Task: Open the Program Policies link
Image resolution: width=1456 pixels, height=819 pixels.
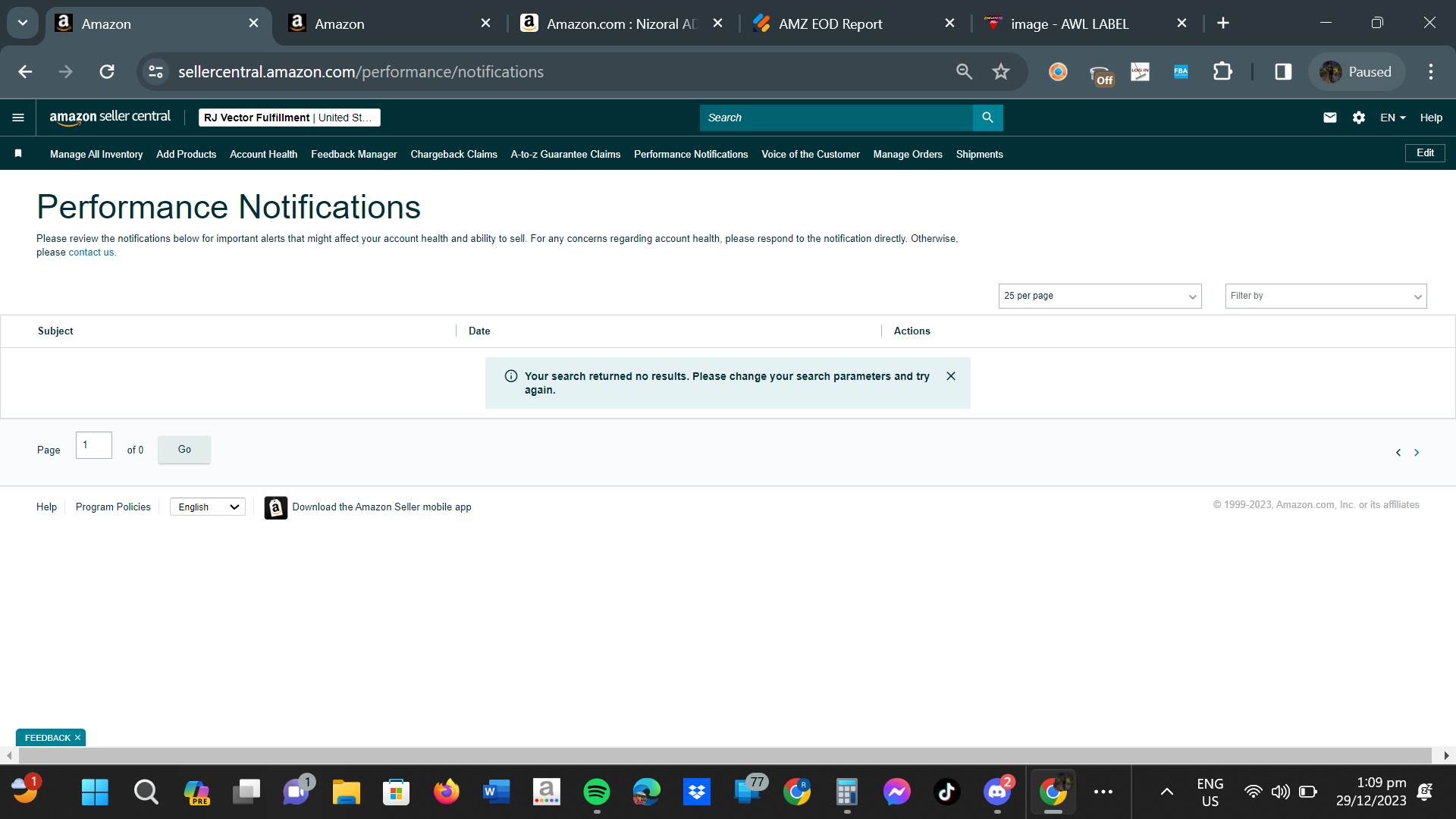Action: tap(113, 507)
